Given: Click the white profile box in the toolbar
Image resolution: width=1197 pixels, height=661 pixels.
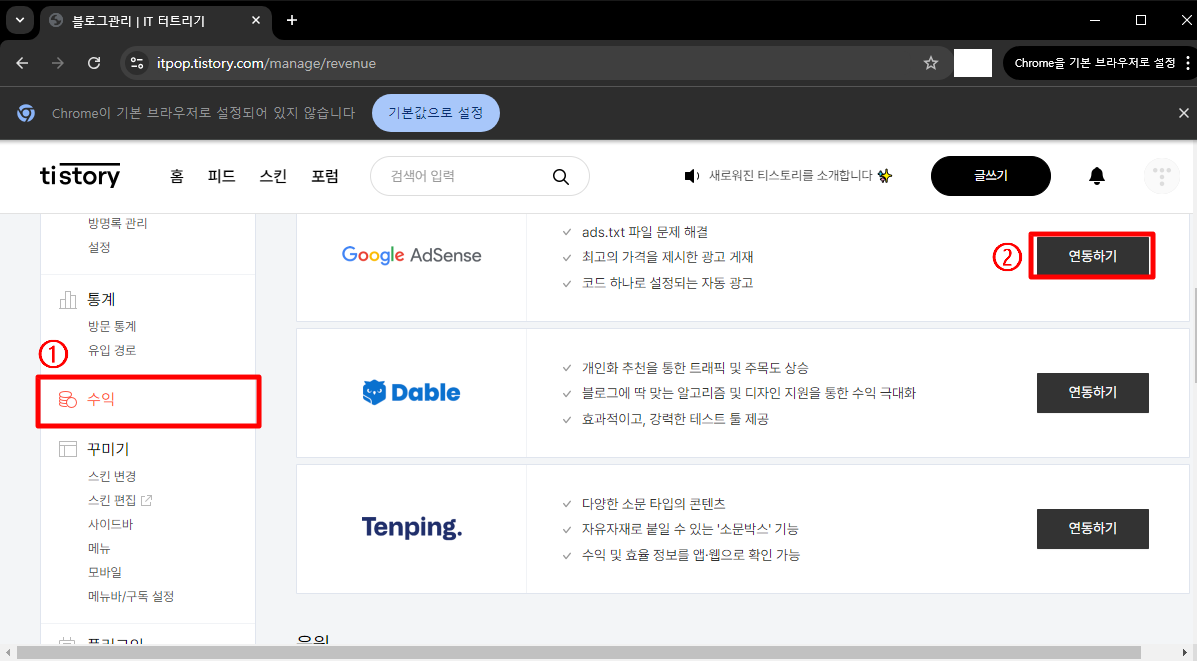Looking at the screenshot, I should [x=973, y=63].
